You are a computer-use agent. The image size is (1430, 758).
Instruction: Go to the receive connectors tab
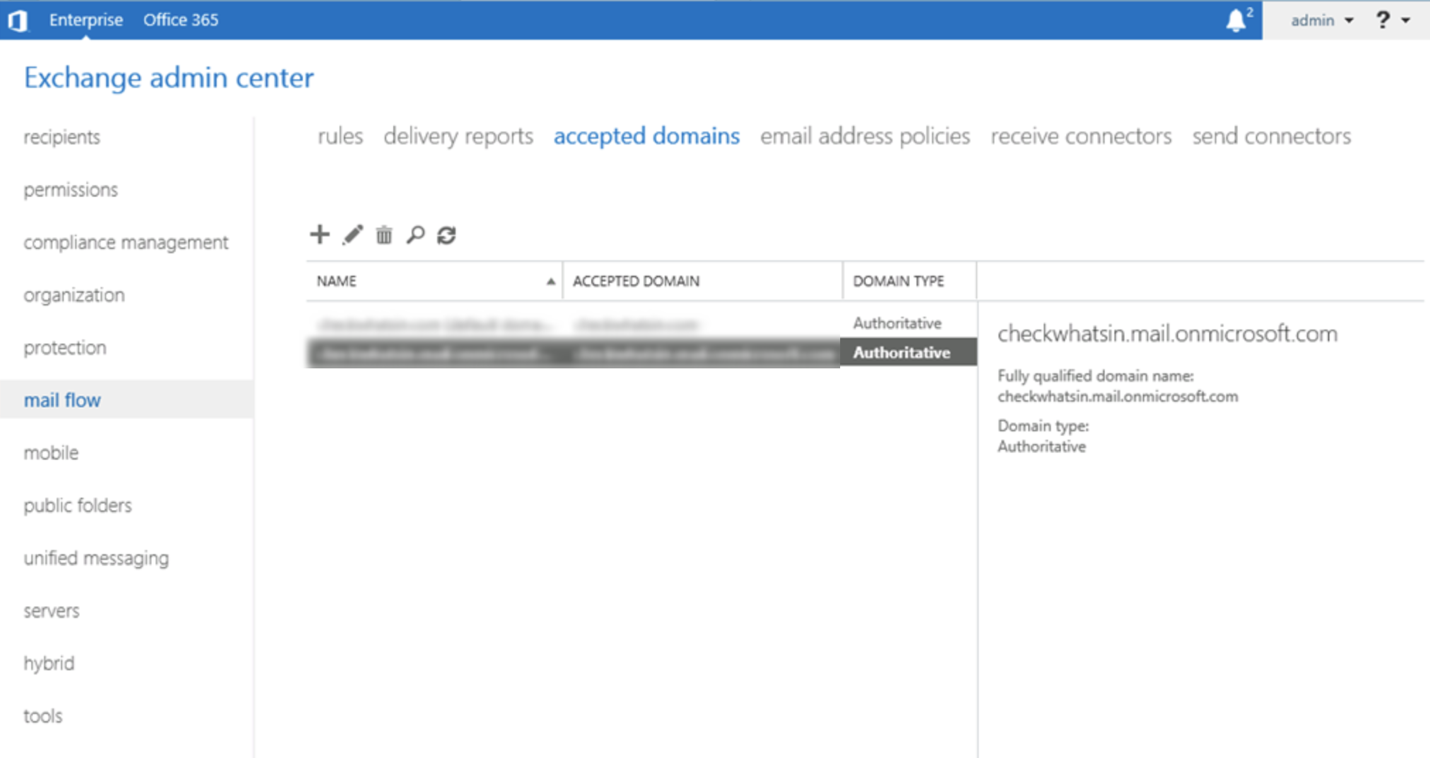1081,136
